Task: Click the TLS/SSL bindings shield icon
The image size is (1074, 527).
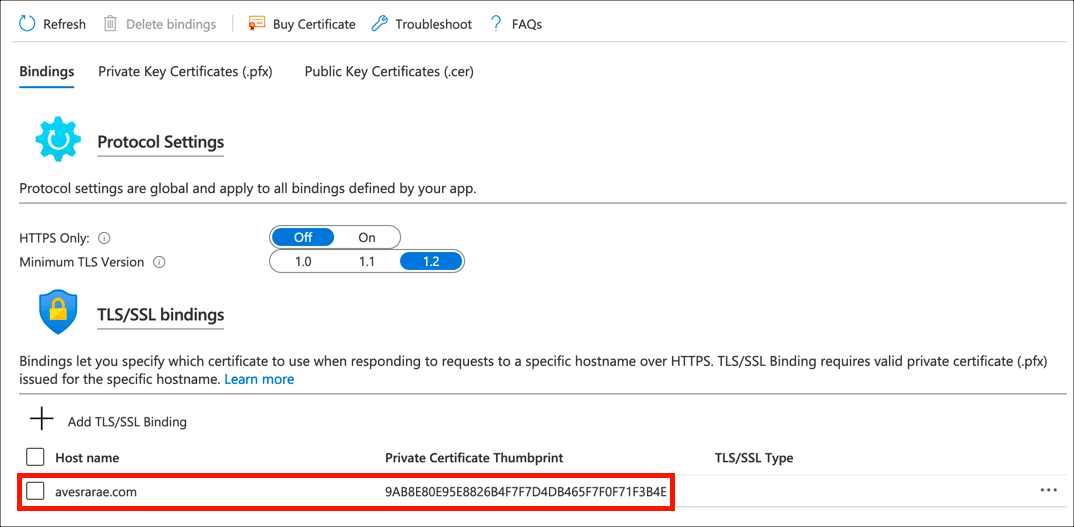Action: tap(57, 313)
